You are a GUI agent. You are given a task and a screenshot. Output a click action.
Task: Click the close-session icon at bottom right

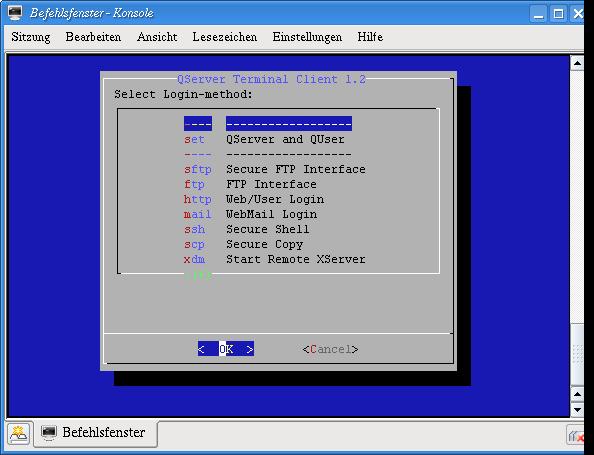pyautogui.click(x=576, y=436)
